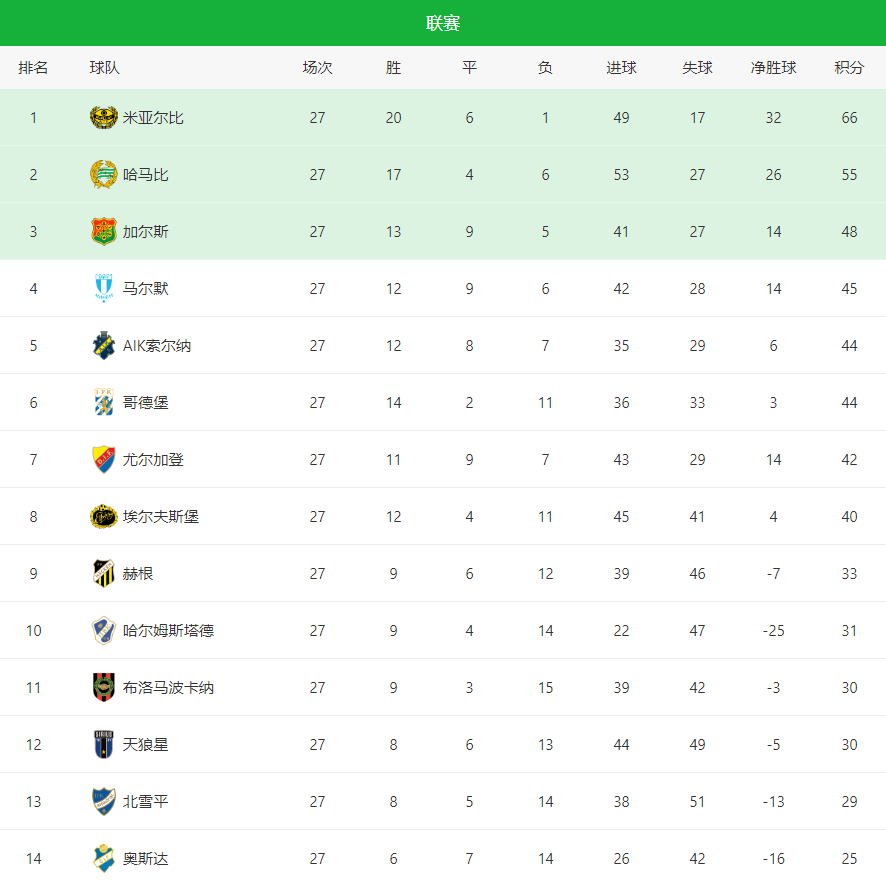Open the 布洛马波卡纳 team name link

point(168,688)
